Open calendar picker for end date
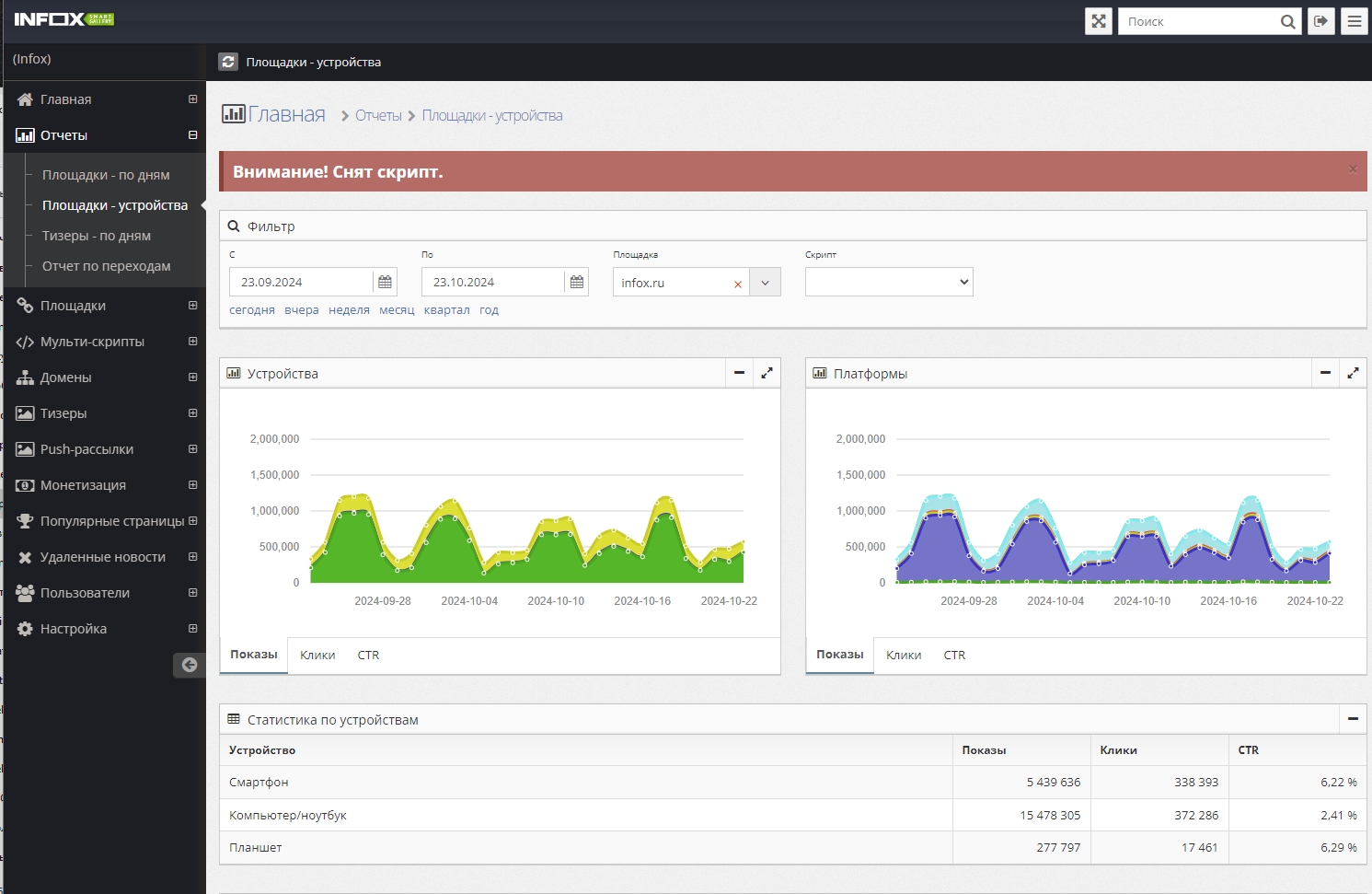Screen dimensions: 1372x894 (x=576, y=282)
